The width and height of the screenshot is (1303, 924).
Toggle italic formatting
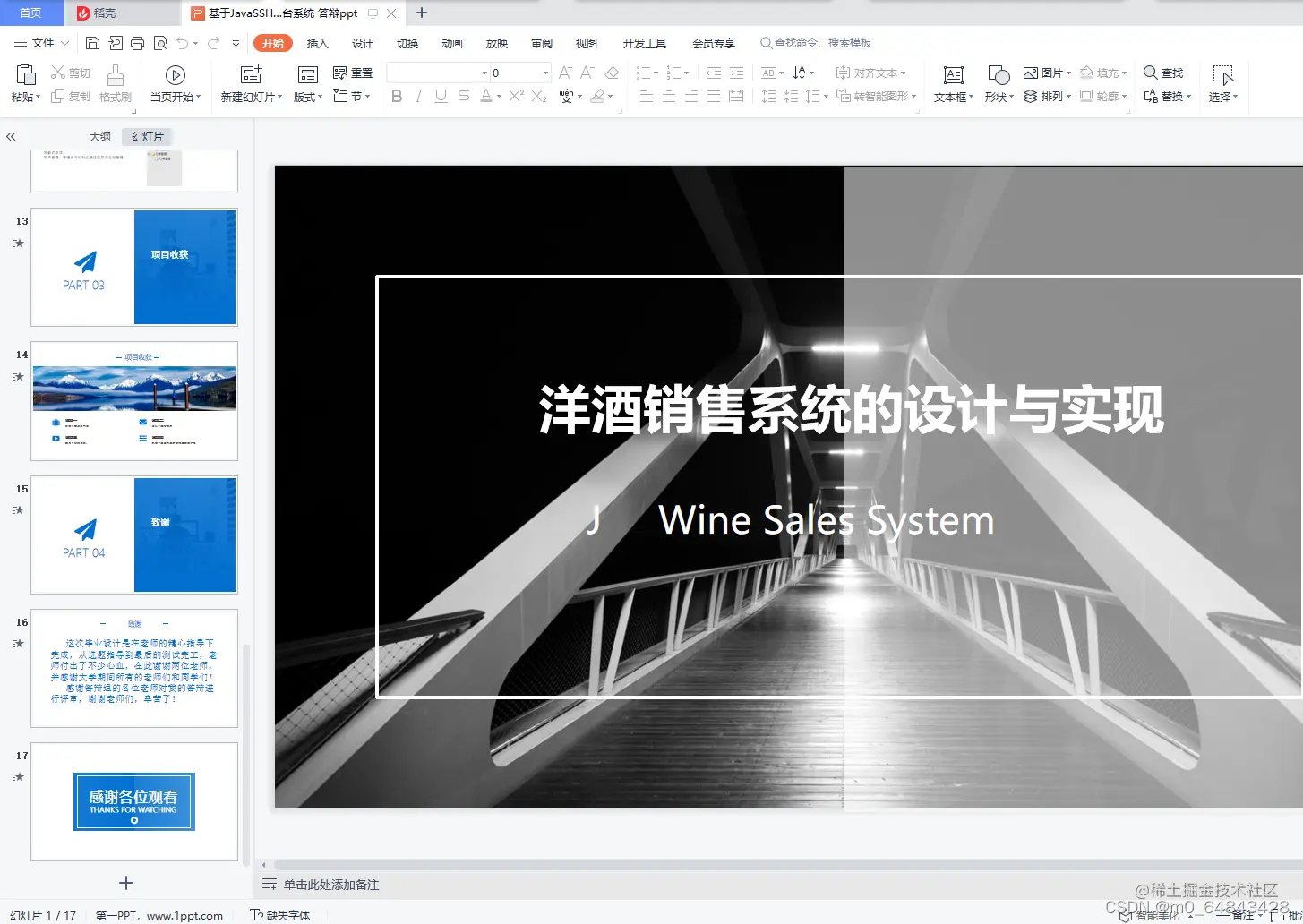click(418, 96)
